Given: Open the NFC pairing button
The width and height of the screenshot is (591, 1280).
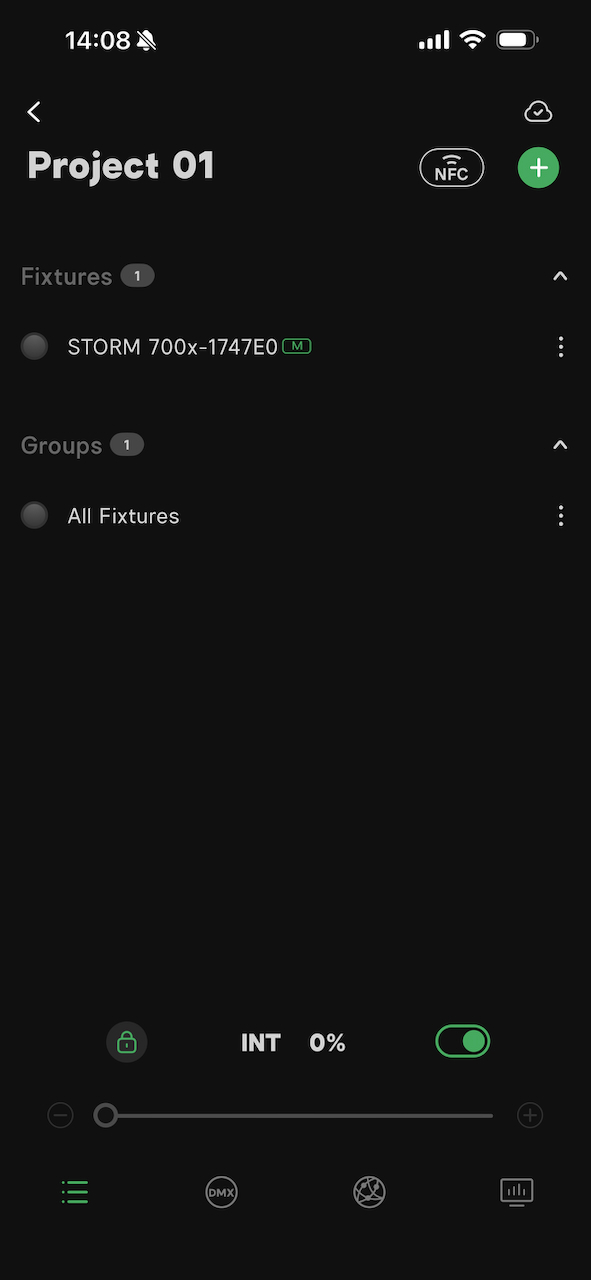Looking at the screenshot, I should pos(452,167).
